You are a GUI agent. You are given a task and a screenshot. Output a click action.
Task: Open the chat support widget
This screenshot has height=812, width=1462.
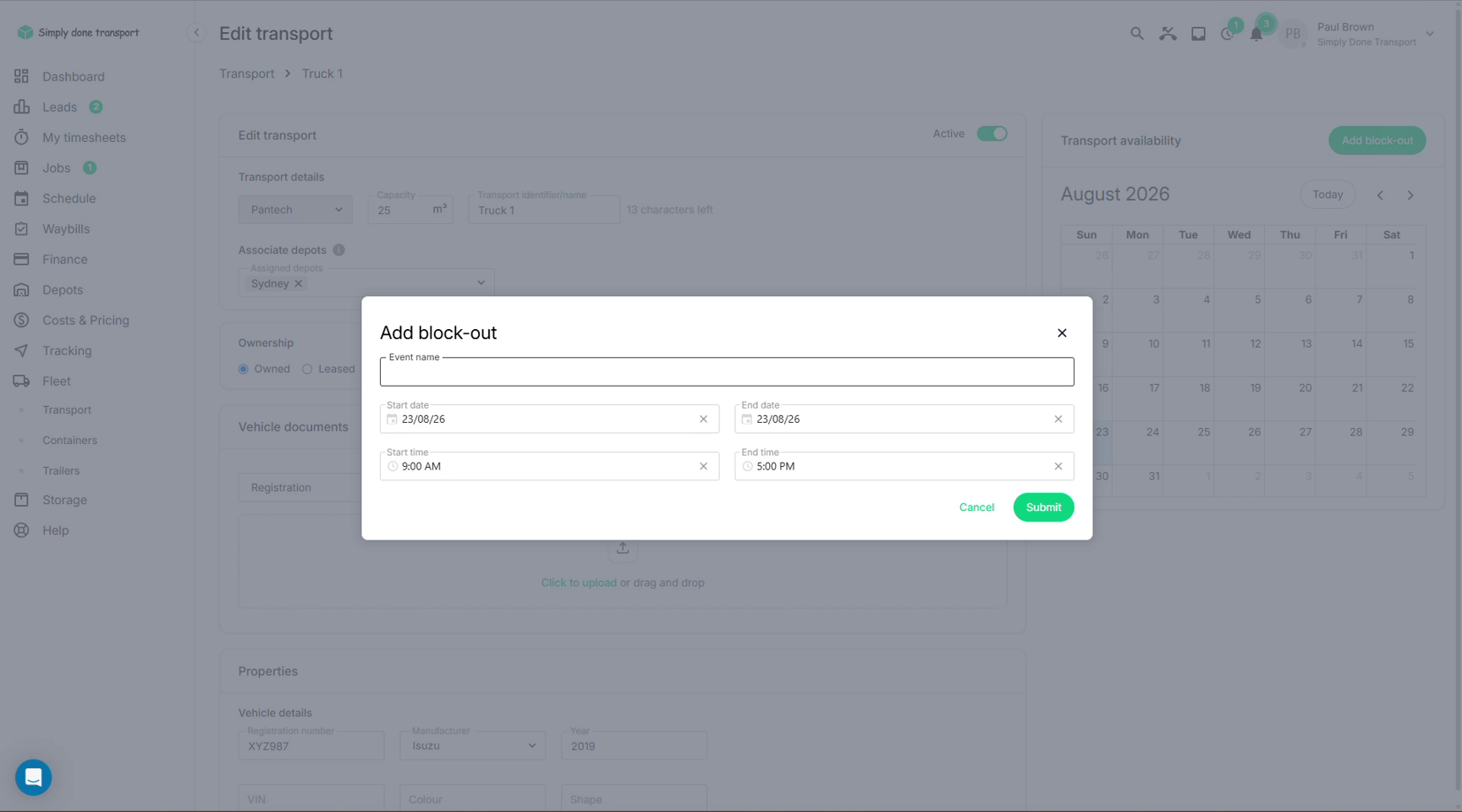coord(34,777)
